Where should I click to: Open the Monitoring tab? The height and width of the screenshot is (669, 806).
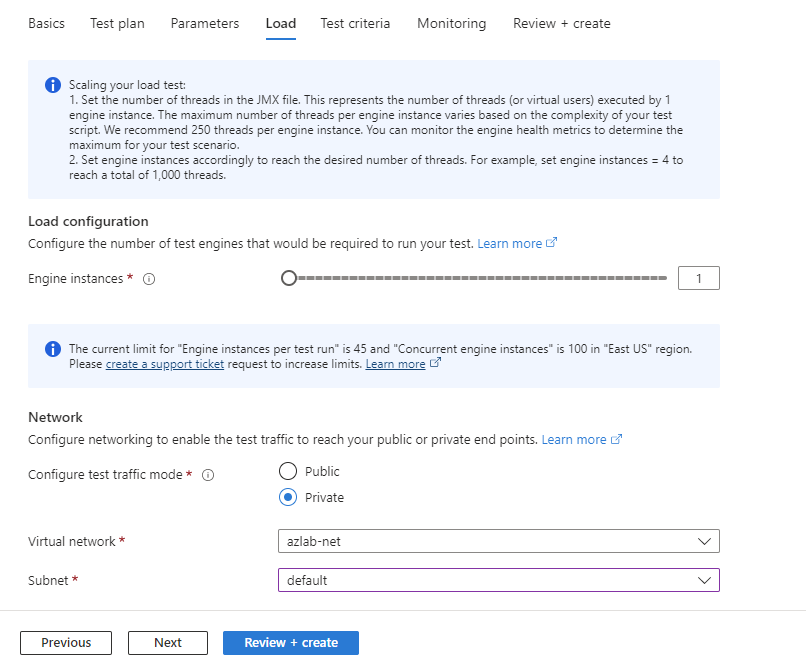pyautogui.click(x=451, y=23)
